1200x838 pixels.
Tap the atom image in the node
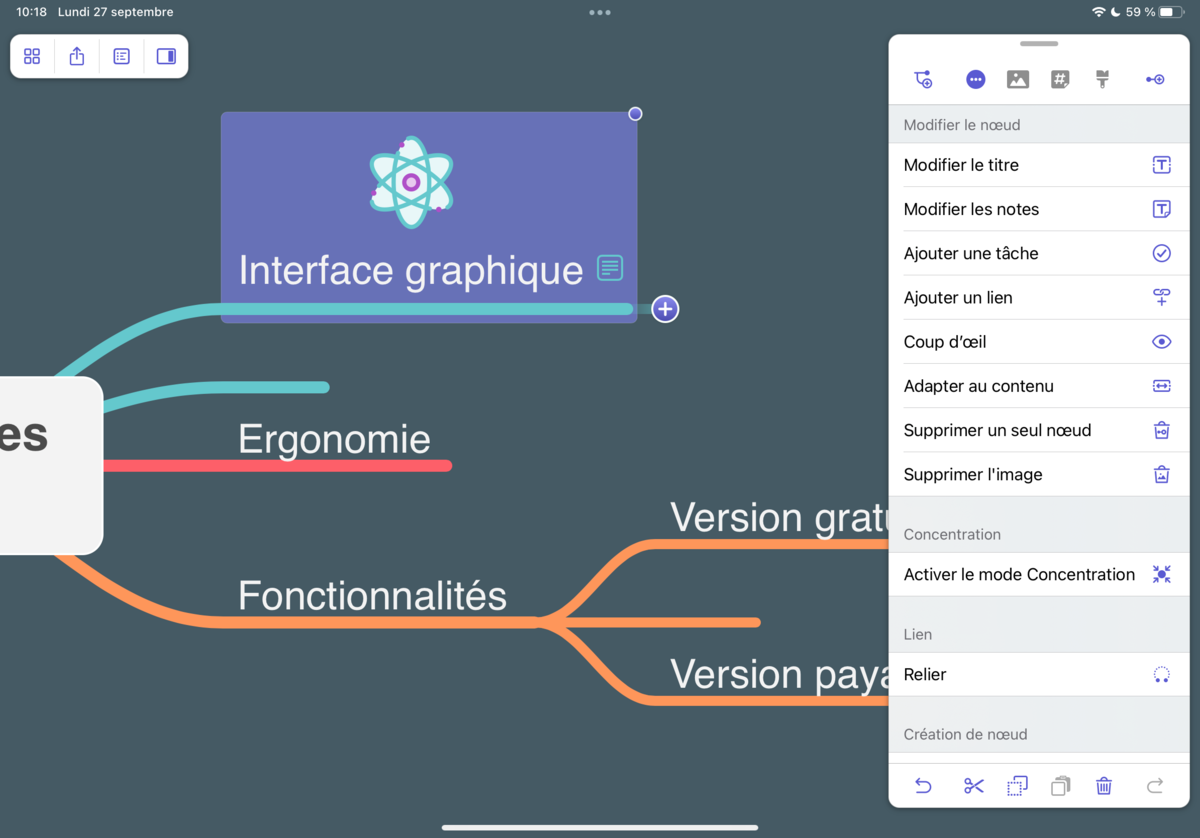pos(411,182)
